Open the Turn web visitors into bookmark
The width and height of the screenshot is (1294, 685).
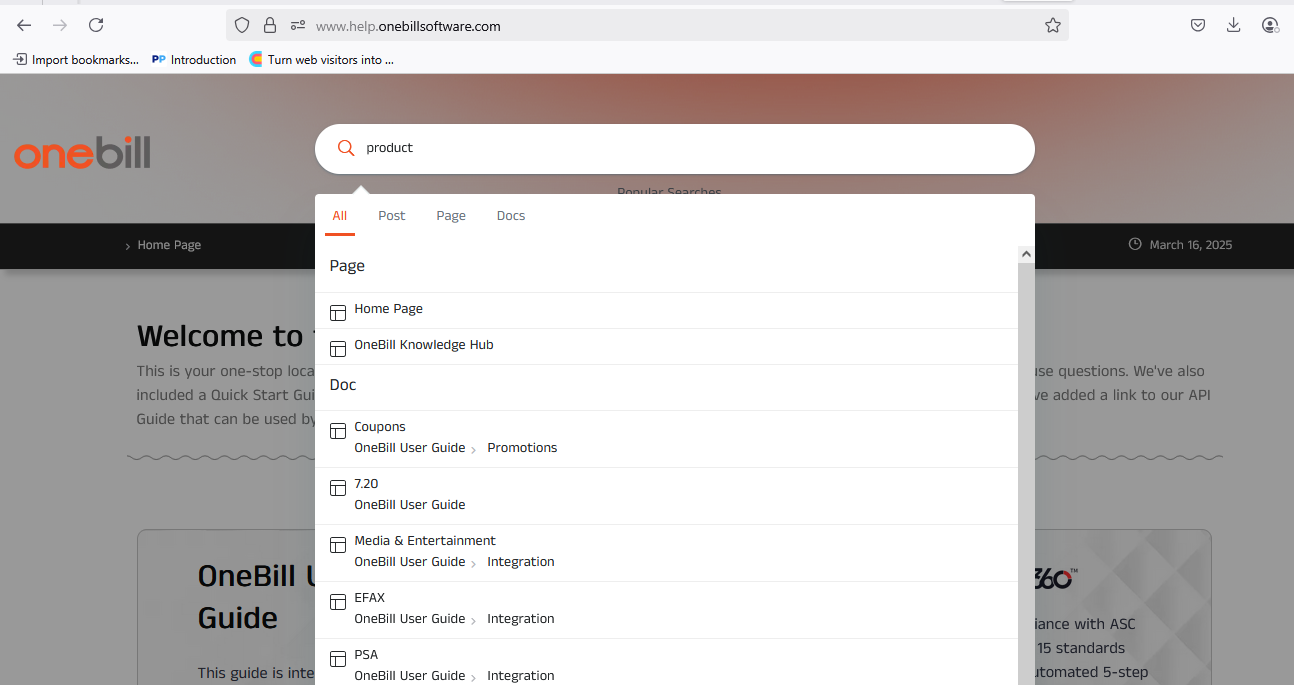(x=321, y=60)
